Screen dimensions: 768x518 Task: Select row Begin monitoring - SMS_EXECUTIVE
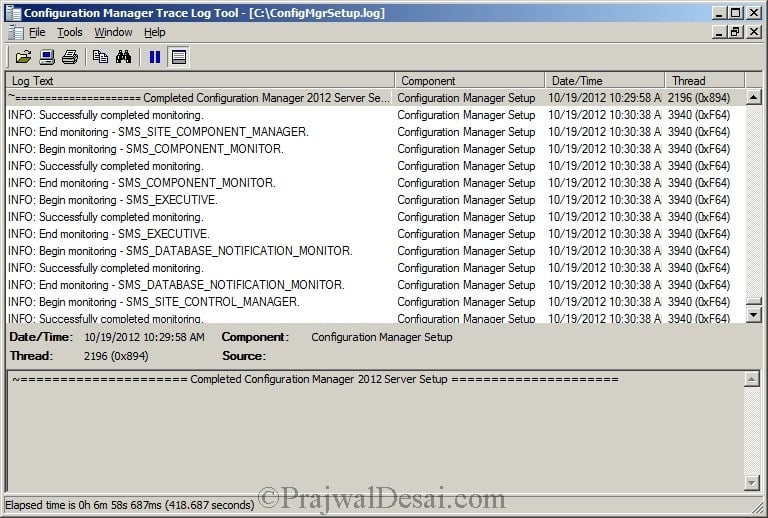375,200
